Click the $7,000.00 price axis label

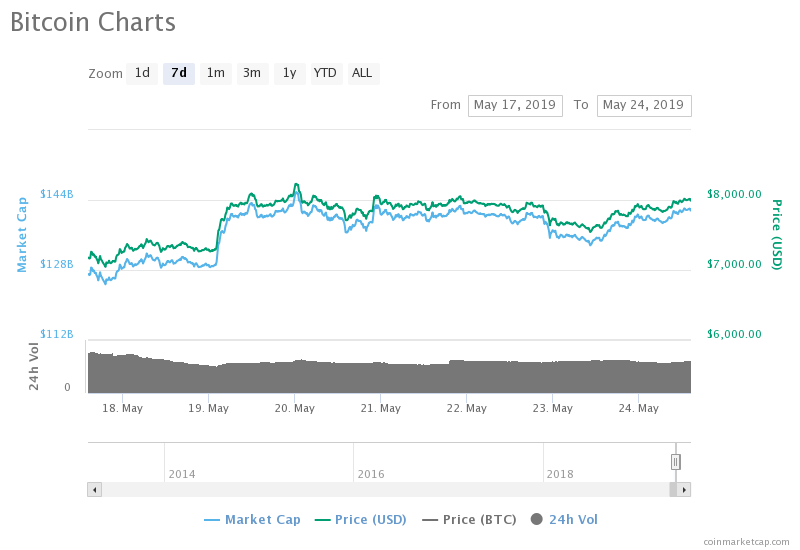click(734, 264)
